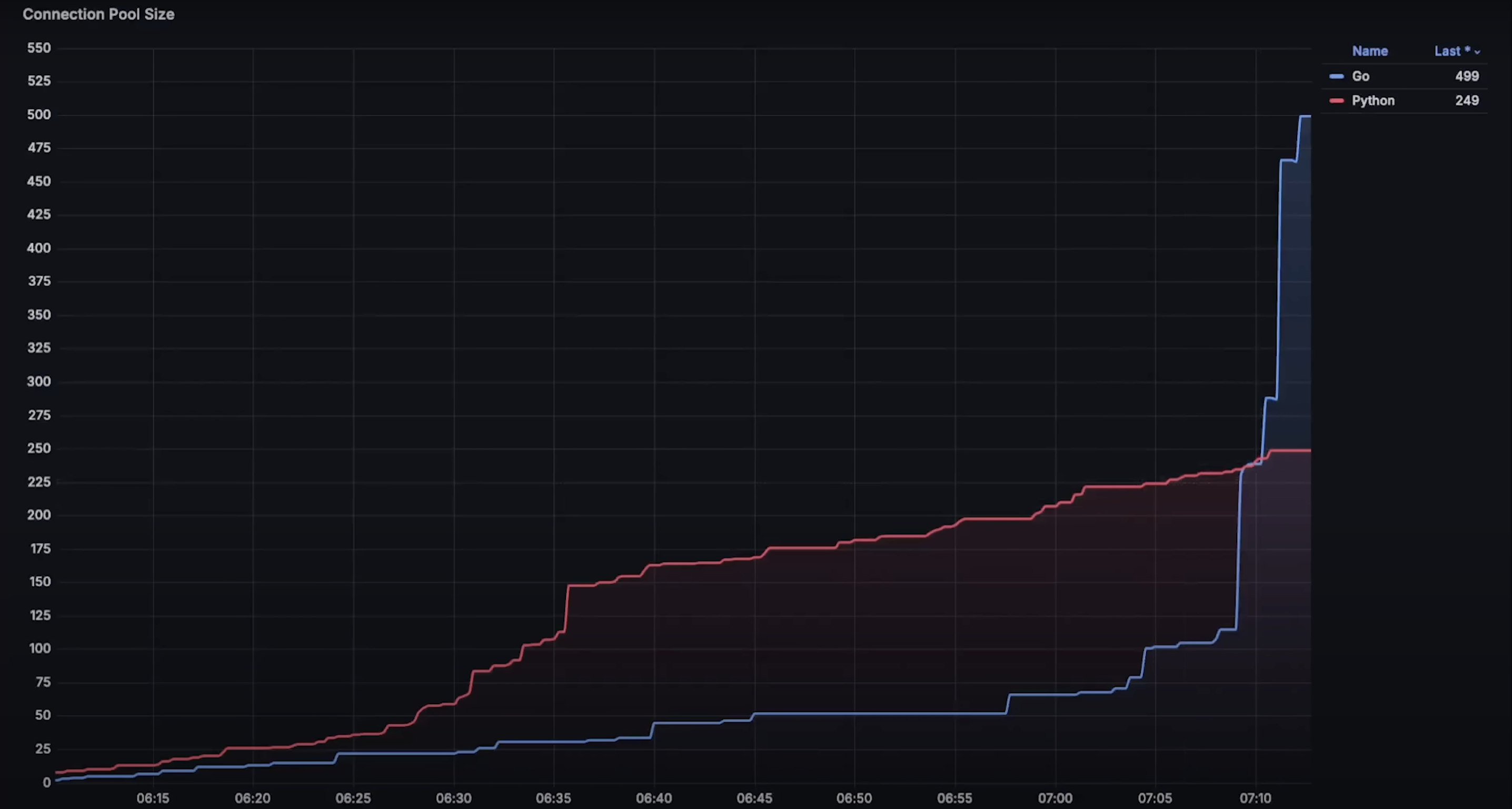Image resolution: width=1512 pixels, height=809 pixels.
Task: Open the blue Go series color swatch
Action: pos(1337,76)
